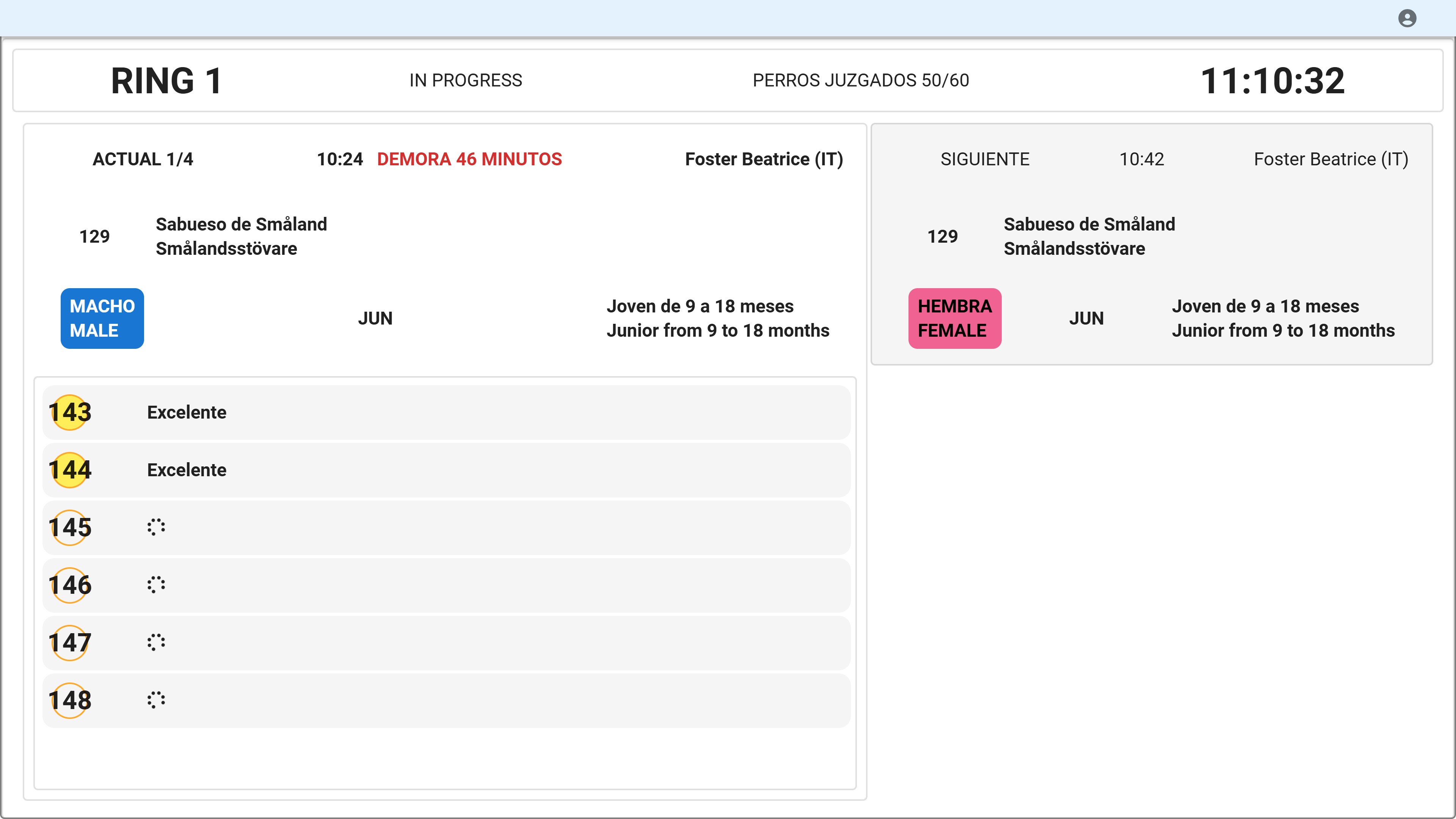The height and width of the screenshot is (819, 1456).
Task: Click the 10:42 next time
Action: coord(1142,159)
